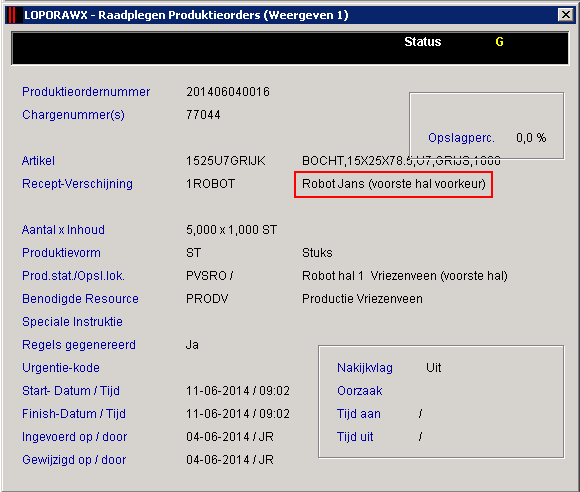Click the red application icon in title bar
The height and width of the screenshot is (492, 580).
point(11,15)
